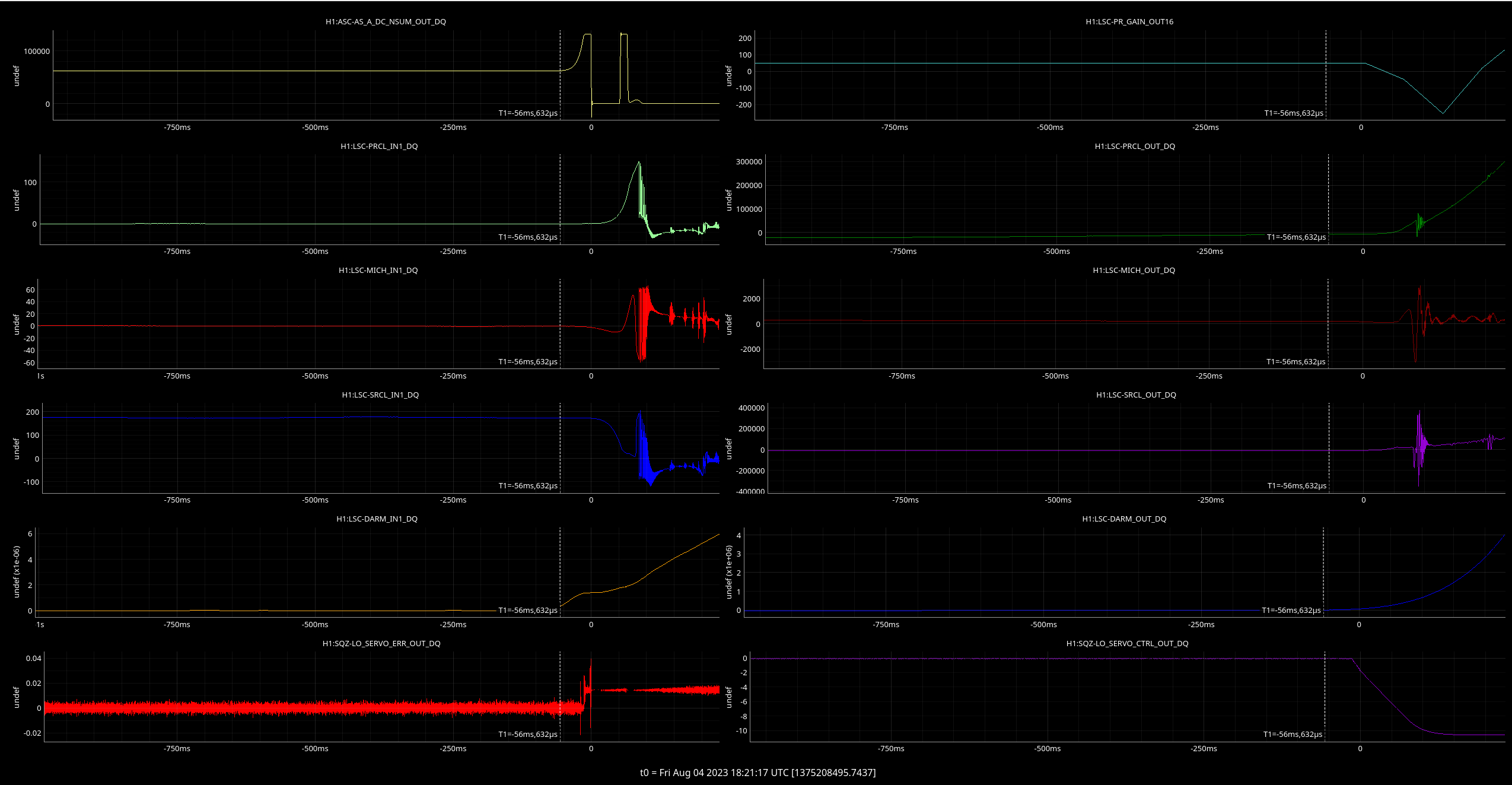Select the H1:LSC-MICH_IN1_DQ plot title
The image size is (1512, 785).
point(378,271)
